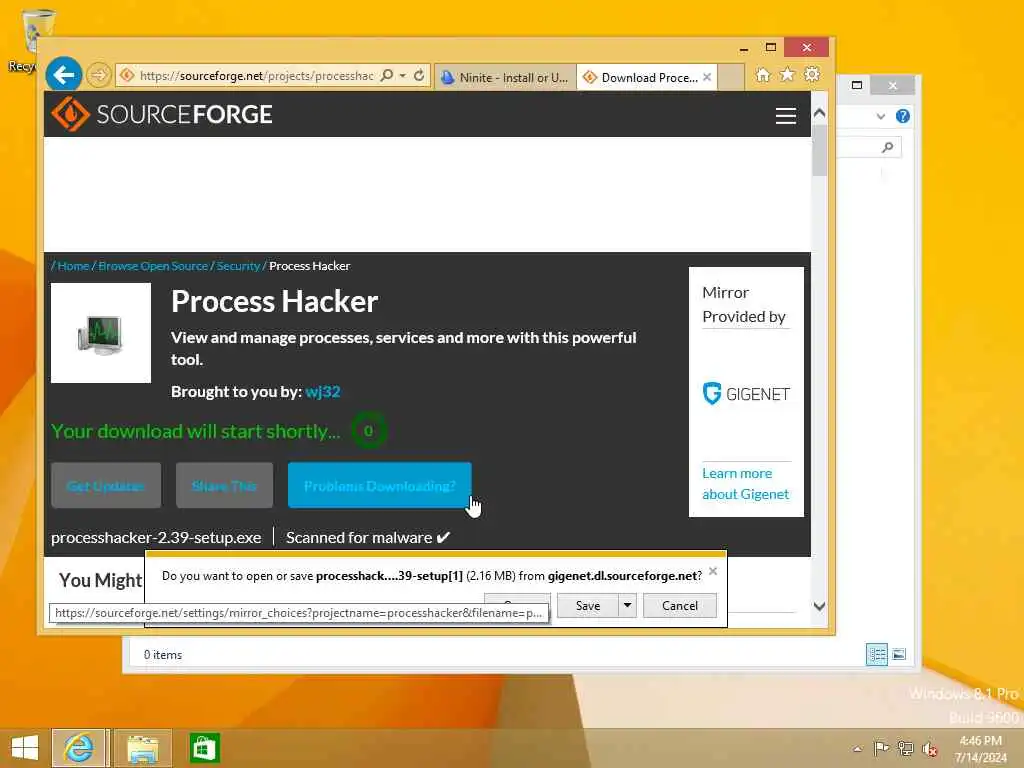The width and height of the screenshot is (1024, 768).
Task: Open File Explorer from the taskbar
Action: click(143, 748)
